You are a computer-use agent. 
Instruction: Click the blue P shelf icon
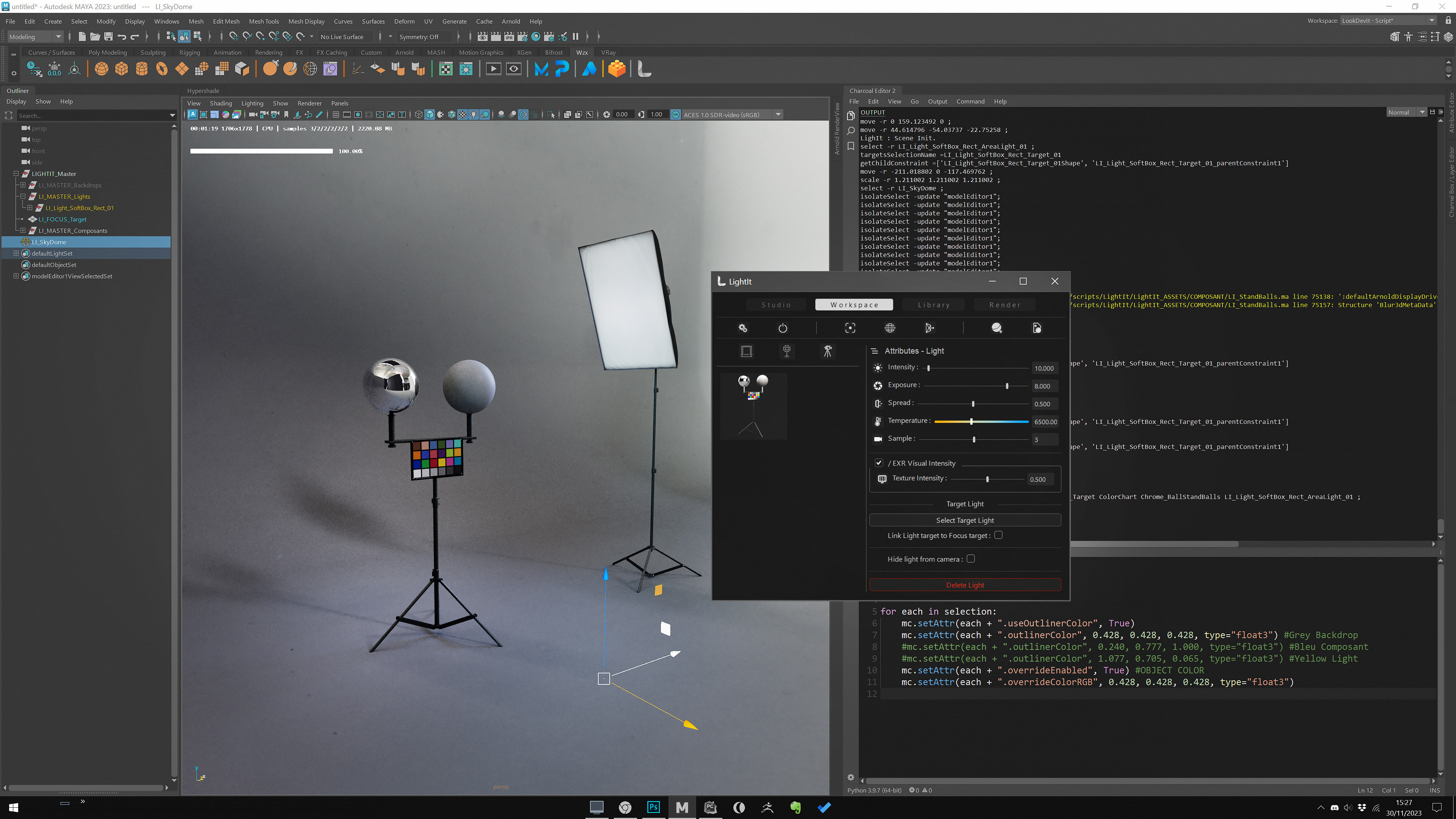click(x=562, y=69)
